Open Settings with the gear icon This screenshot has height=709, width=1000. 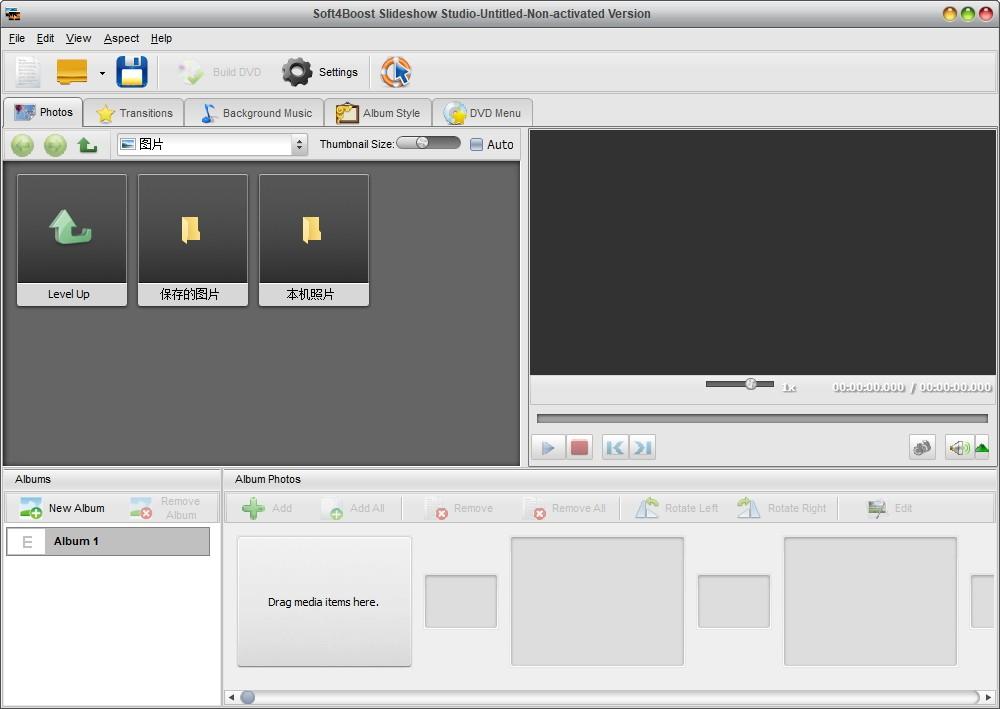pos(320,72)
